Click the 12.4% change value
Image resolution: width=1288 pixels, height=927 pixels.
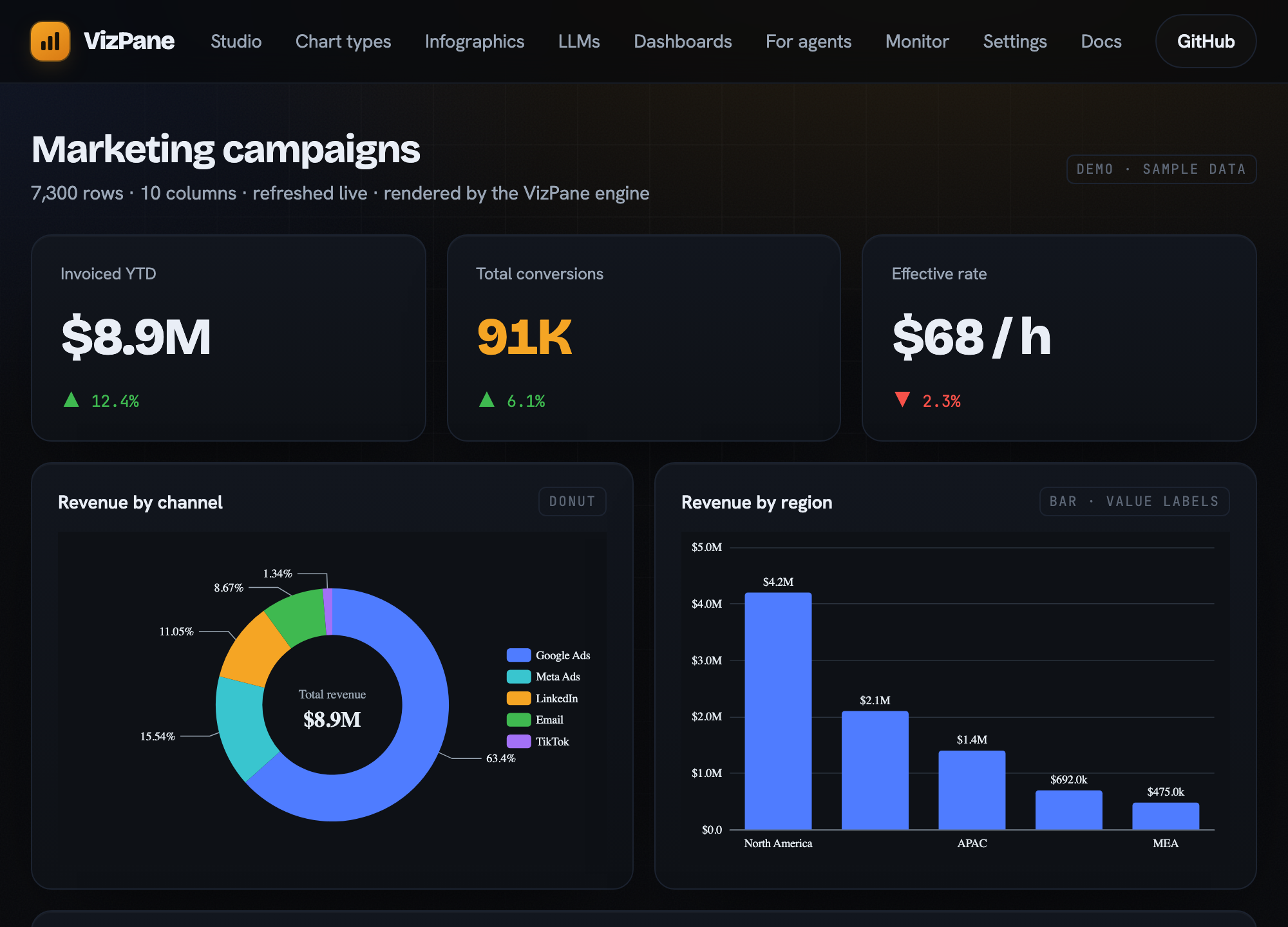coord(115,401)
